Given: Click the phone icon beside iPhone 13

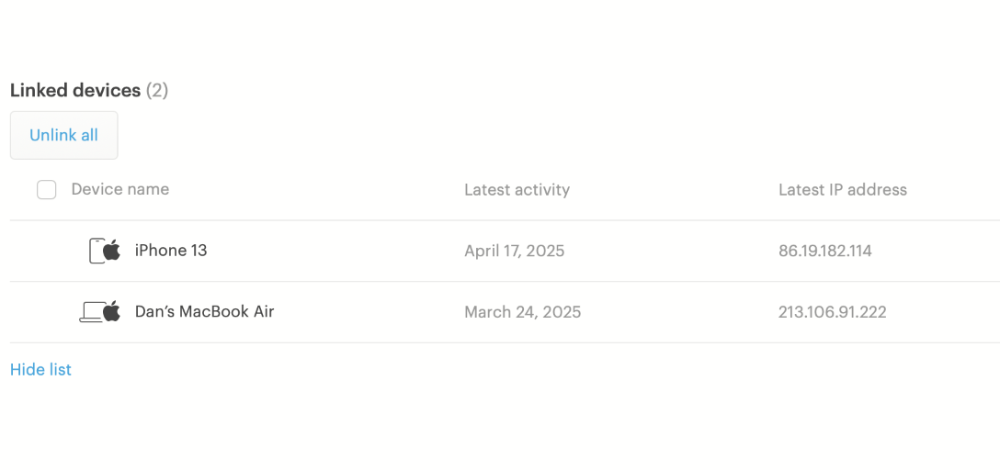Looking at the screenshot, I should point(96,251).
